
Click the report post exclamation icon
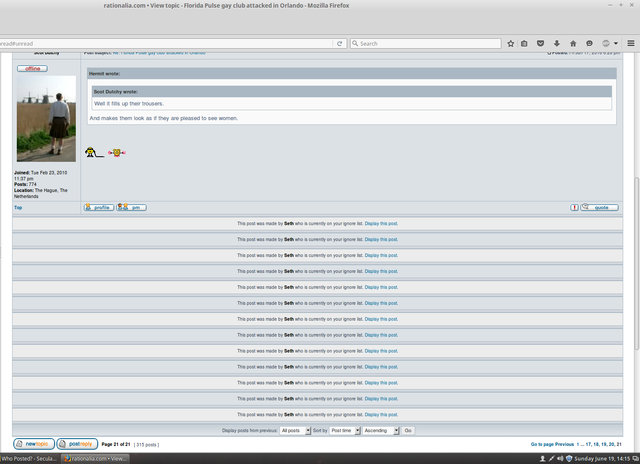(574, 207)
